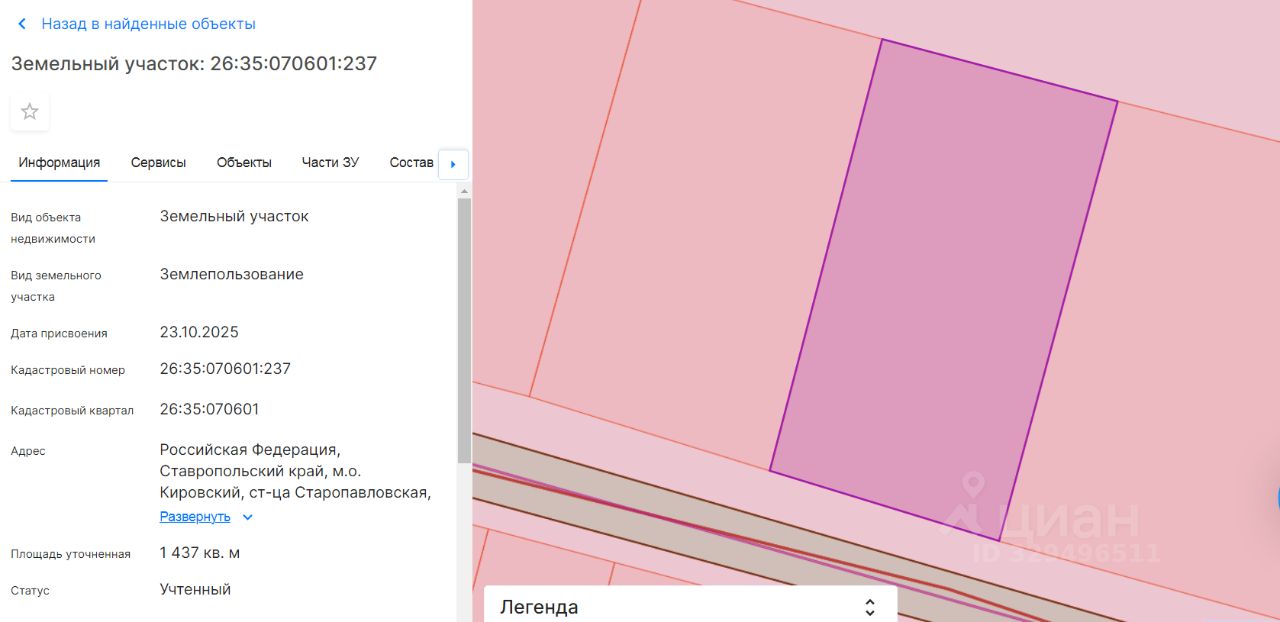Switch to the Сервисы tab
The width and height of the screenshot is (1280, 622).
click(x=158, y=162)
